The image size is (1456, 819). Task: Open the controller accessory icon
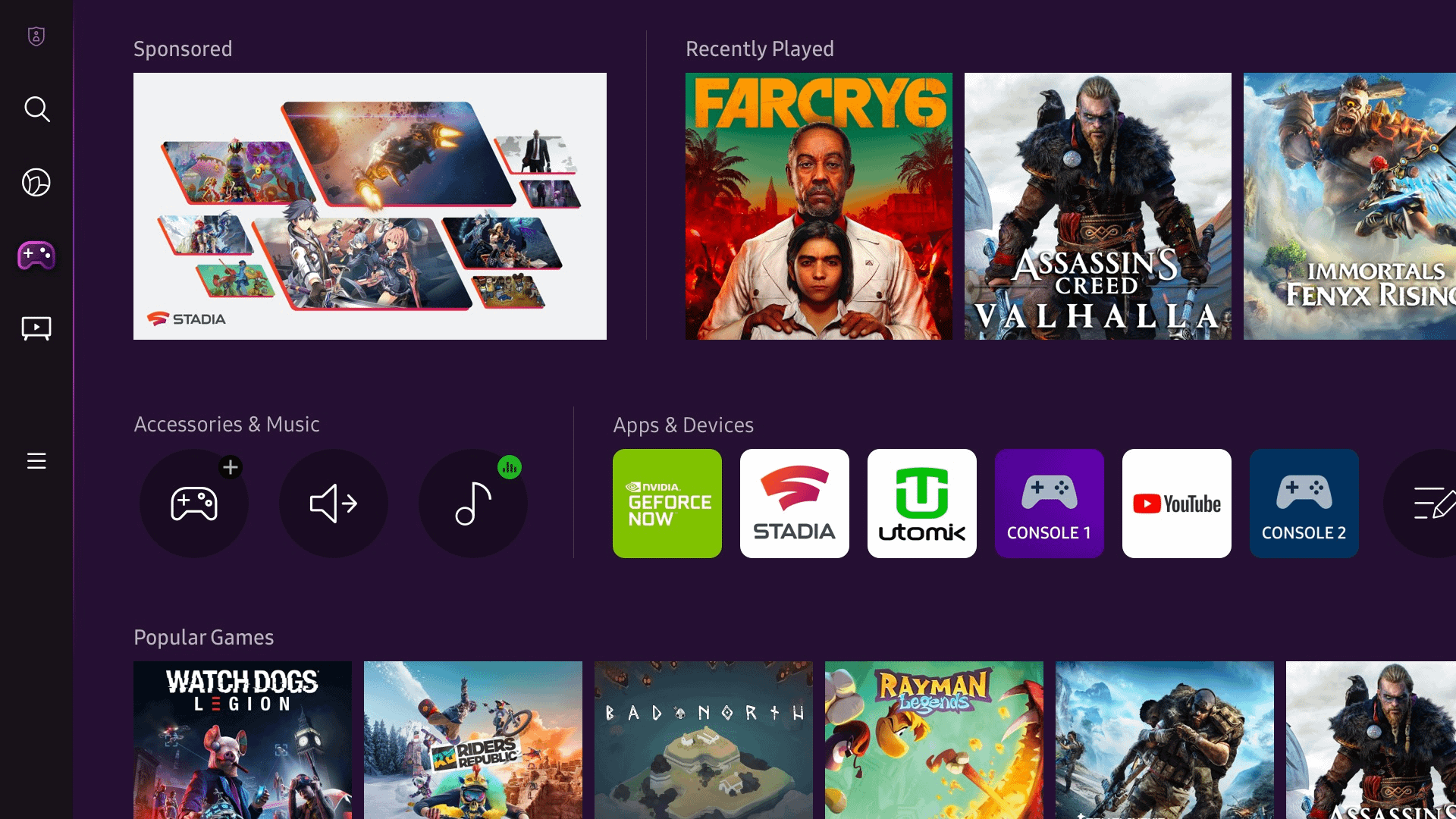click(194, 503)
